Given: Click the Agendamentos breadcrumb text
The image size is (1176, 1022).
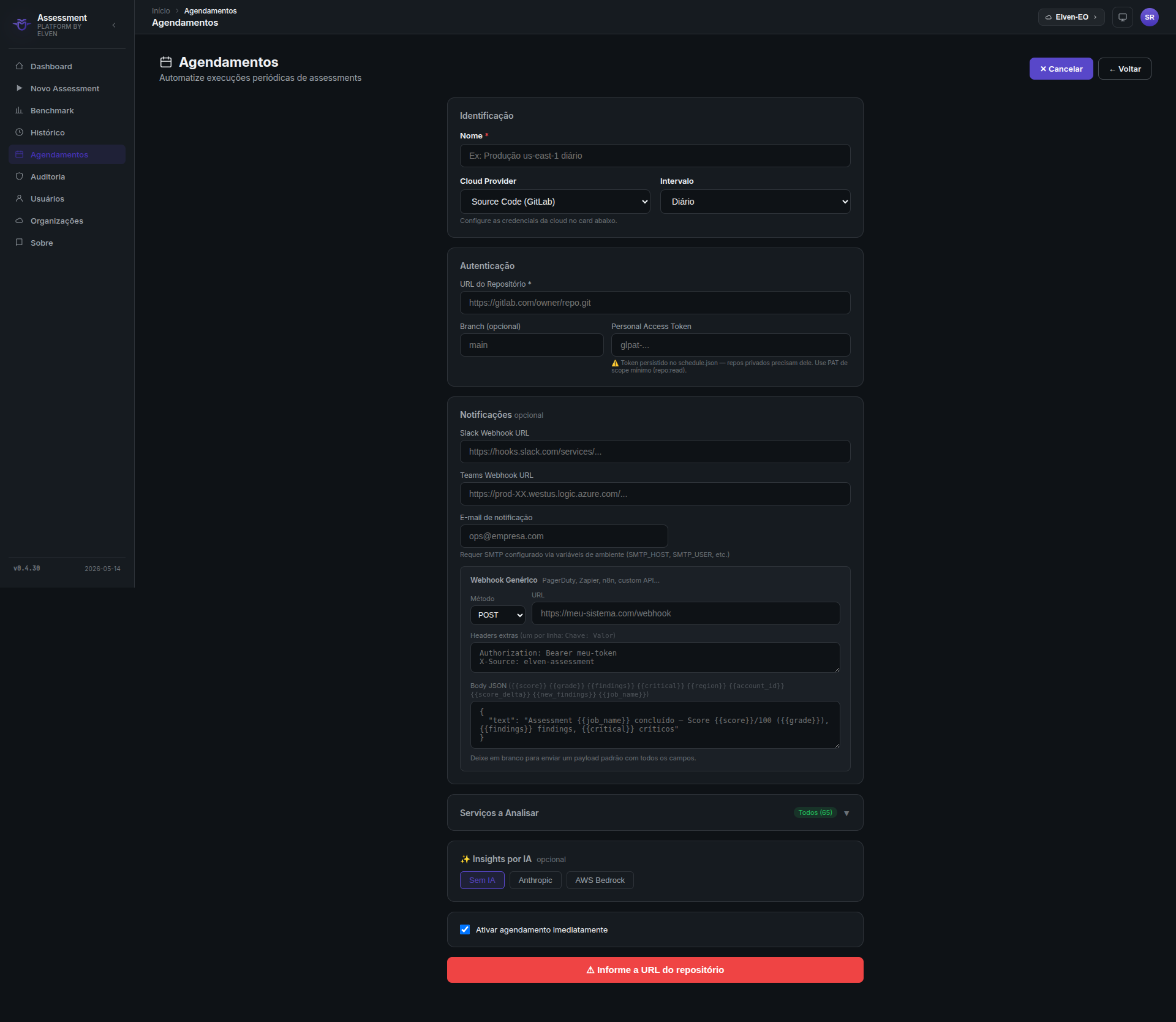Looking at the screenshot, I should 210,11.
